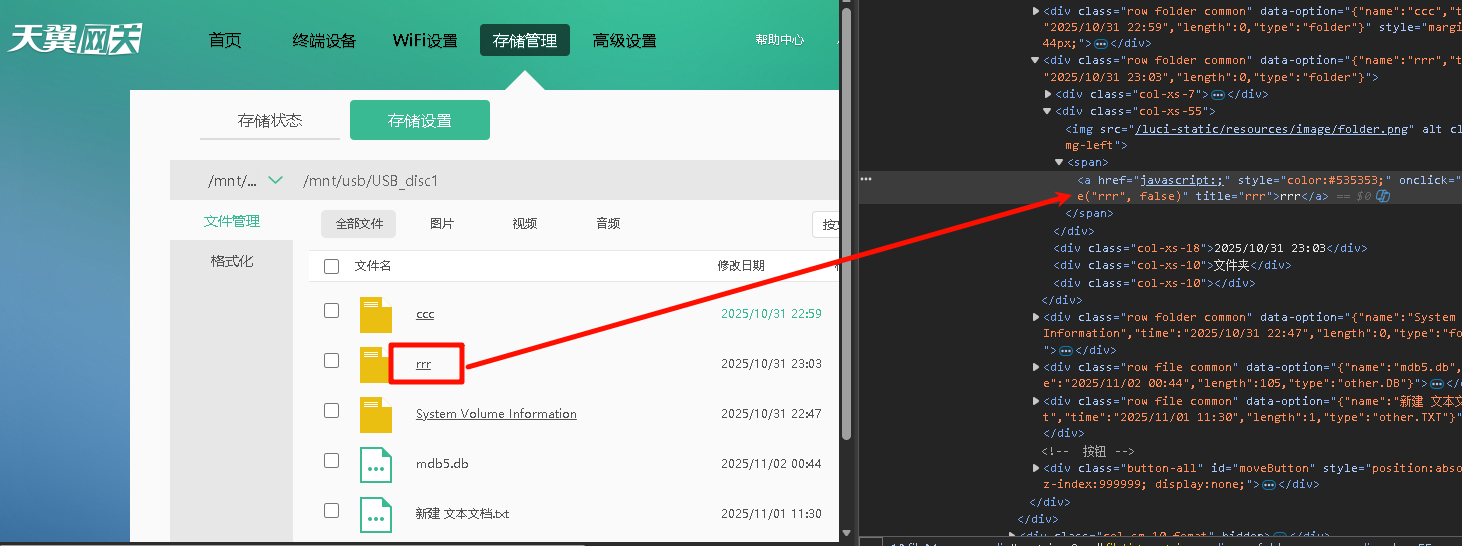Click the 修改日期 column header
The image size is (1462, 546).
[x=741, y=265]
